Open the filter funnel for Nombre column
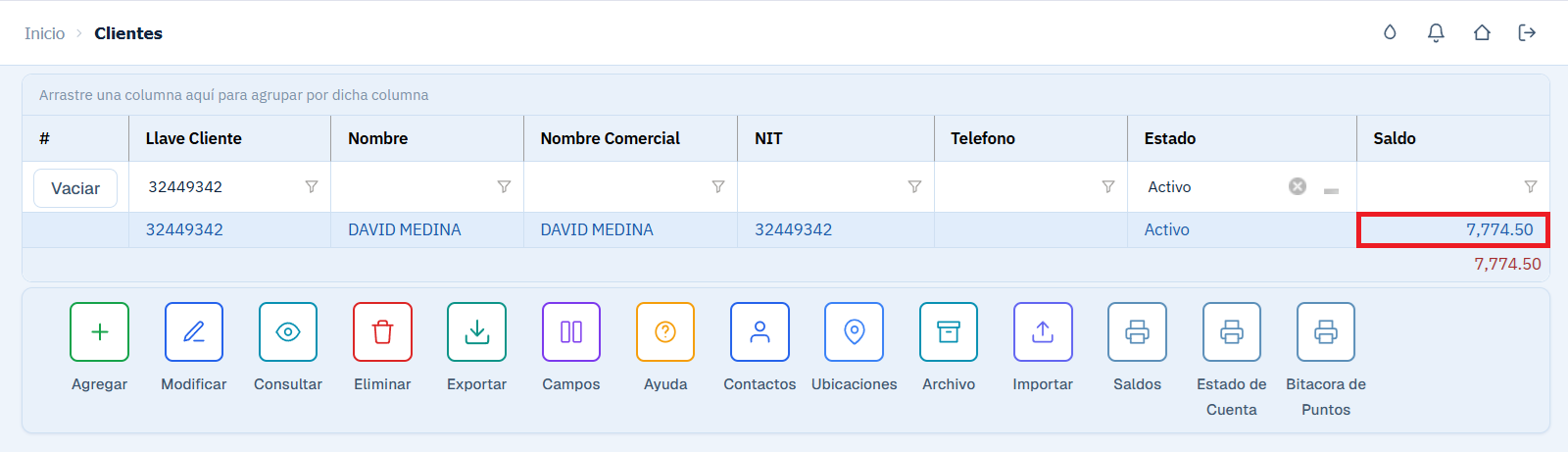This screenshot has width=1568, height=452. coord(504,186)
